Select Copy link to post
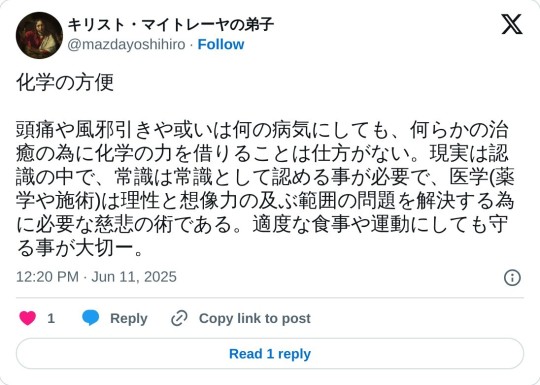This screenshot has height=385, width=540. [x=255, y=318]
